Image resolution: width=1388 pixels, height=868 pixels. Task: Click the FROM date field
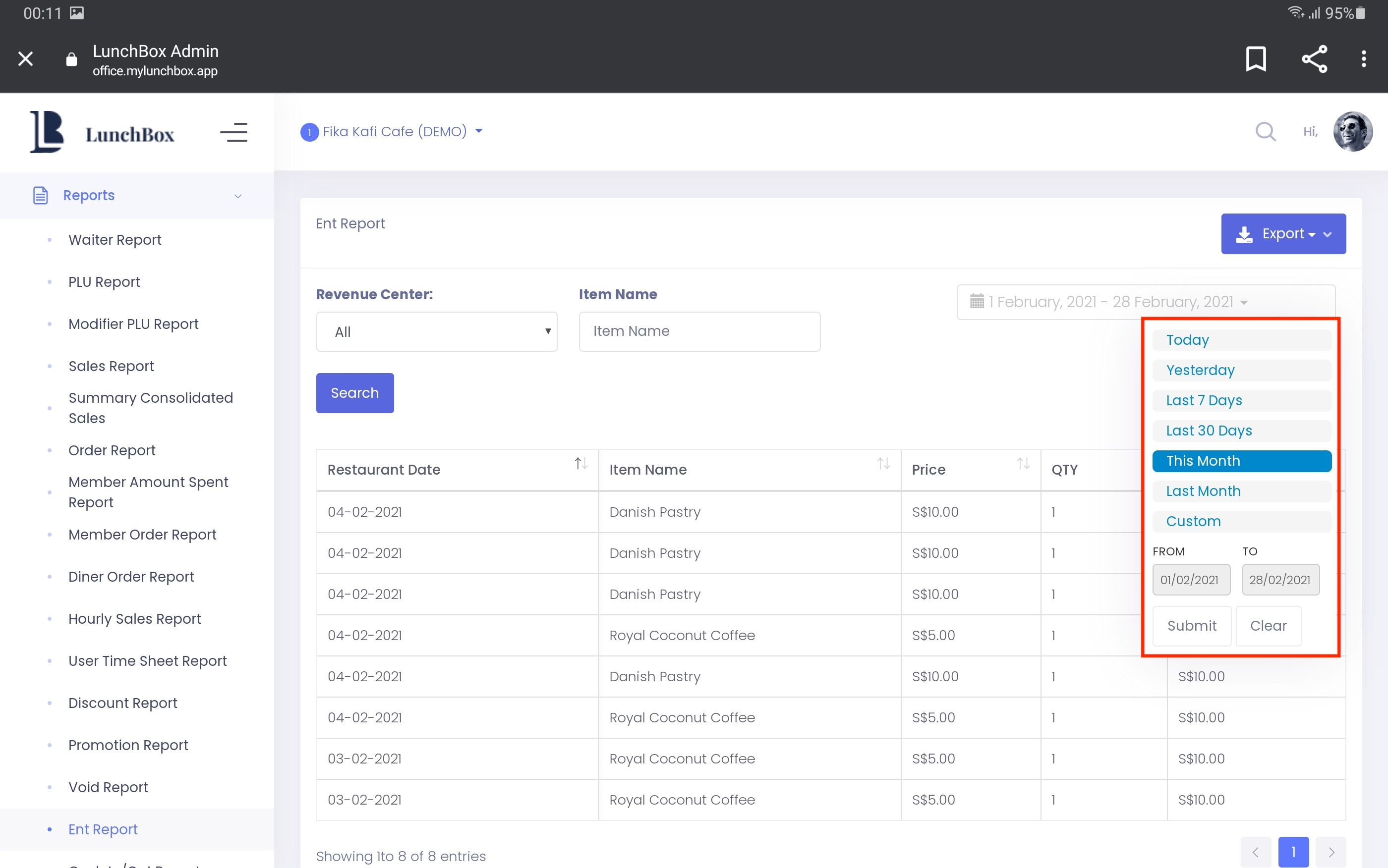[x=1190, y=580]
